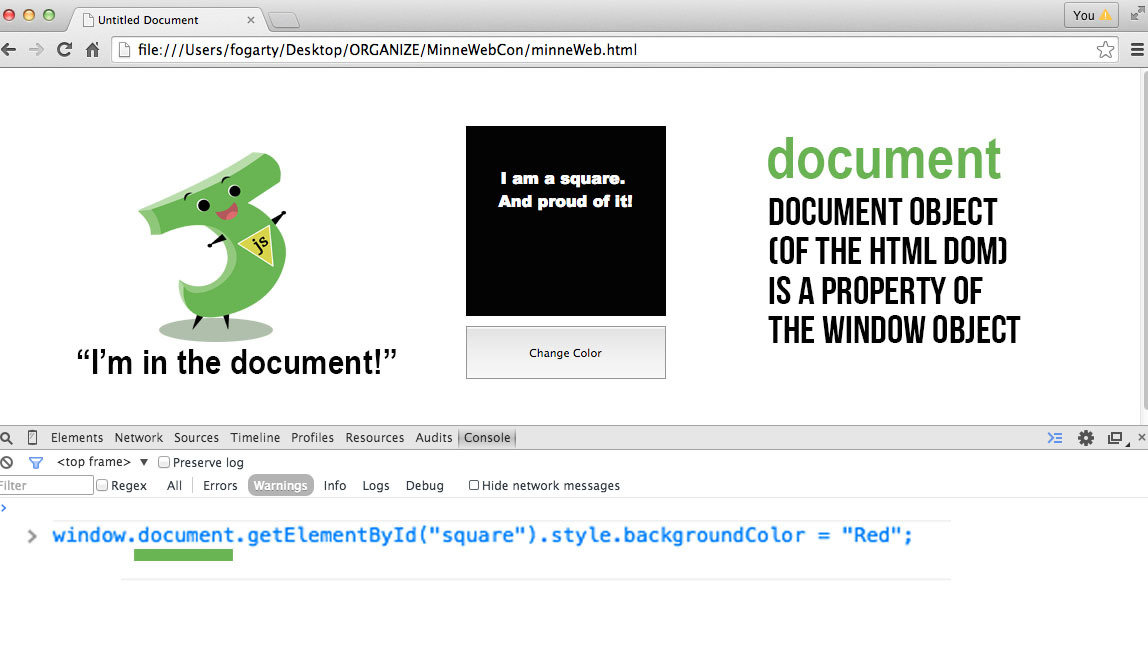Open the Resources panel

tap(375, 438)
